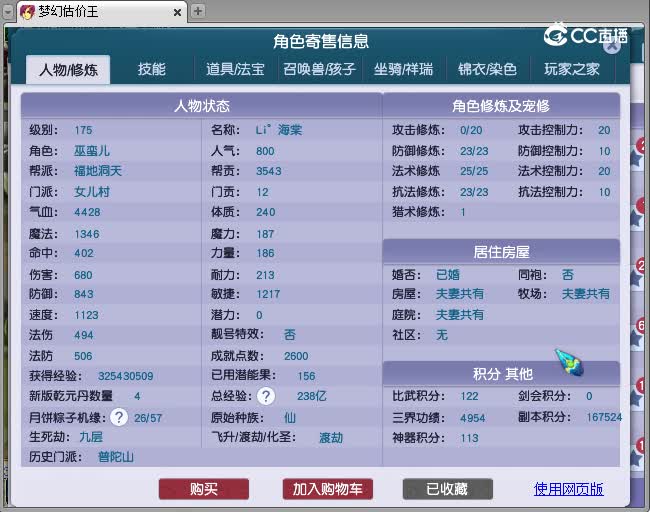Click the 法术修炼 value 25/25
Viewport: 650px width, 512px height.
tap(474, 171)
